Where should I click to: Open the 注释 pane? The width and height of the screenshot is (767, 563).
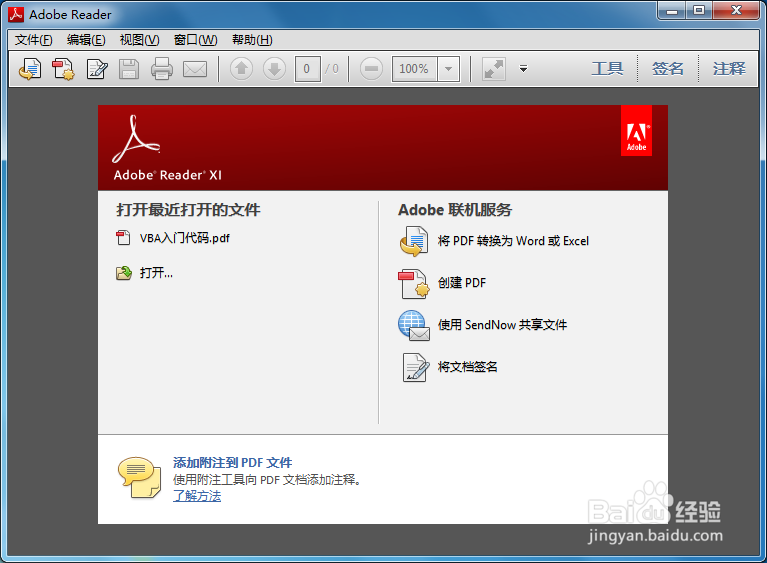729,68
